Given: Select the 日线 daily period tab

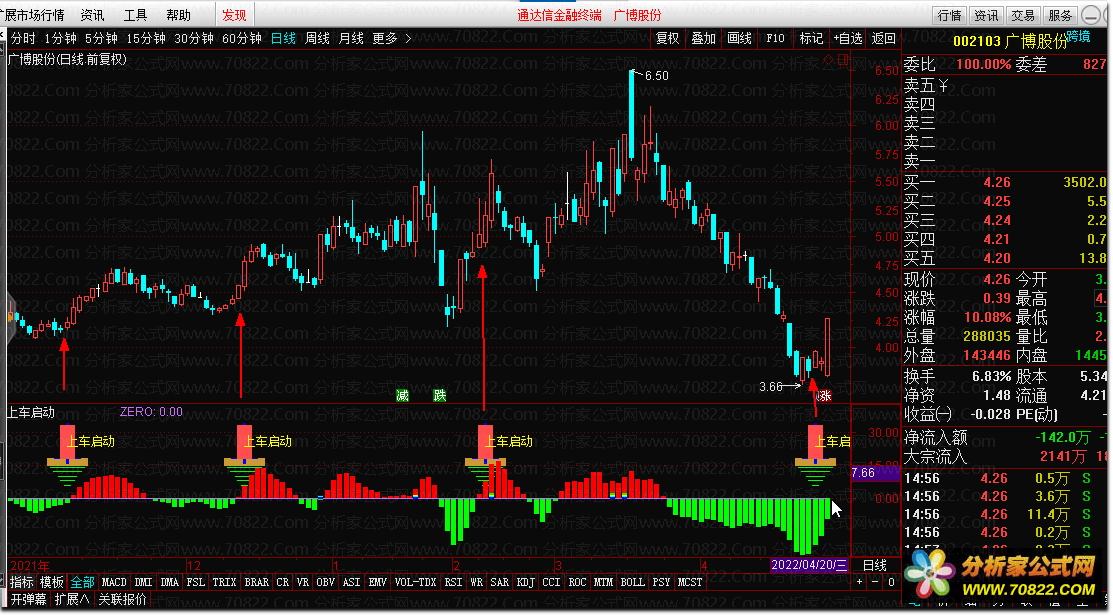Looking at the screenshot, I should click(283, 38).
